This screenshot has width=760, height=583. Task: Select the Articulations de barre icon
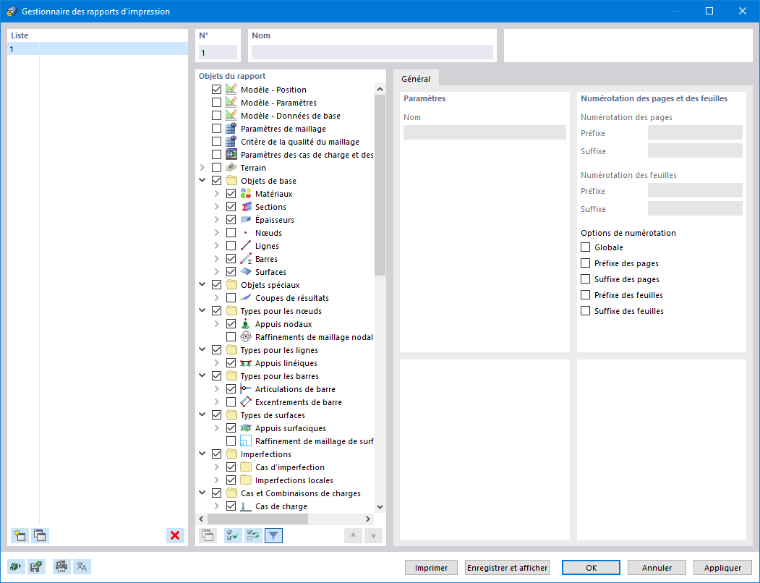246,389
